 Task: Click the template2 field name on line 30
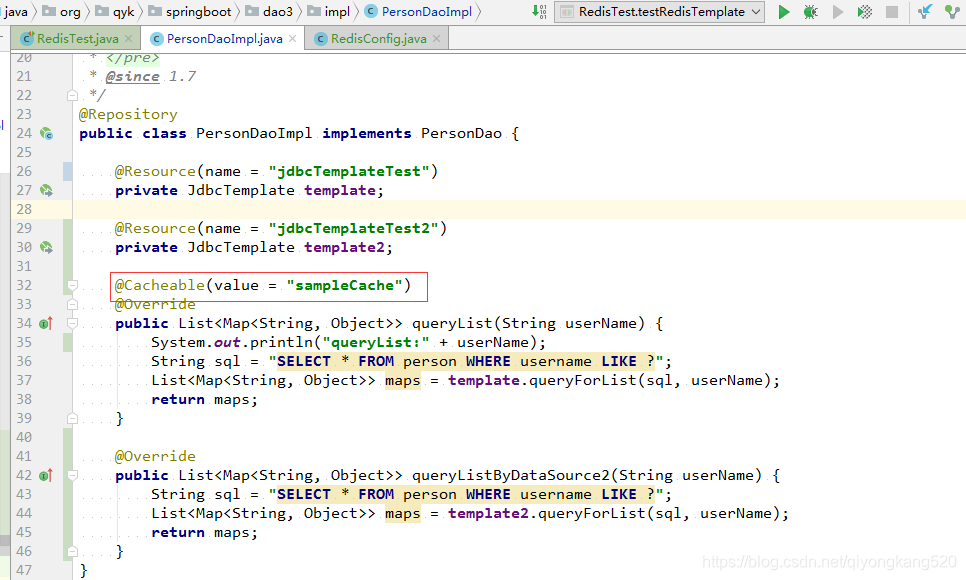point(344,247)
